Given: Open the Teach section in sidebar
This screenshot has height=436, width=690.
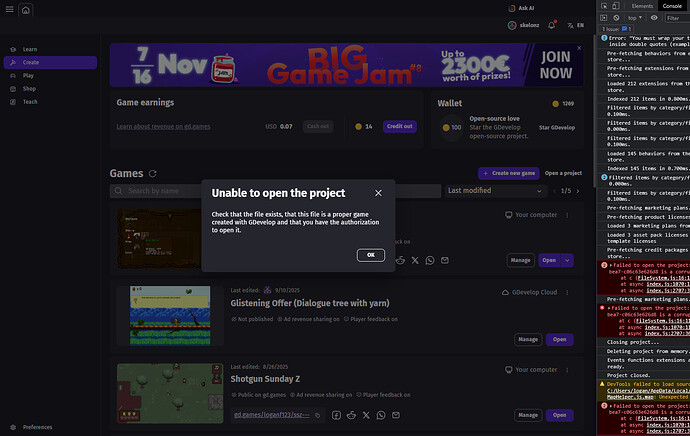Looking at the screenshot, I should (50, 102).
